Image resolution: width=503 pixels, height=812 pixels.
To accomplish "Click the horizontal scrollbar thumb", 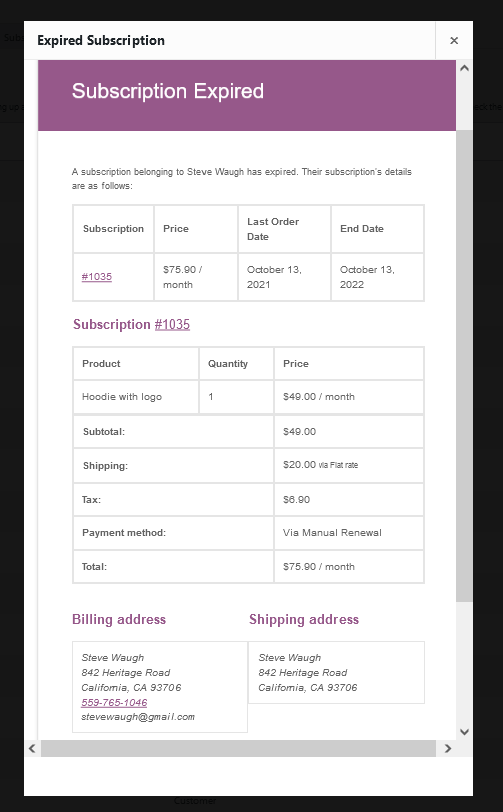I will [x=238, y=748].
